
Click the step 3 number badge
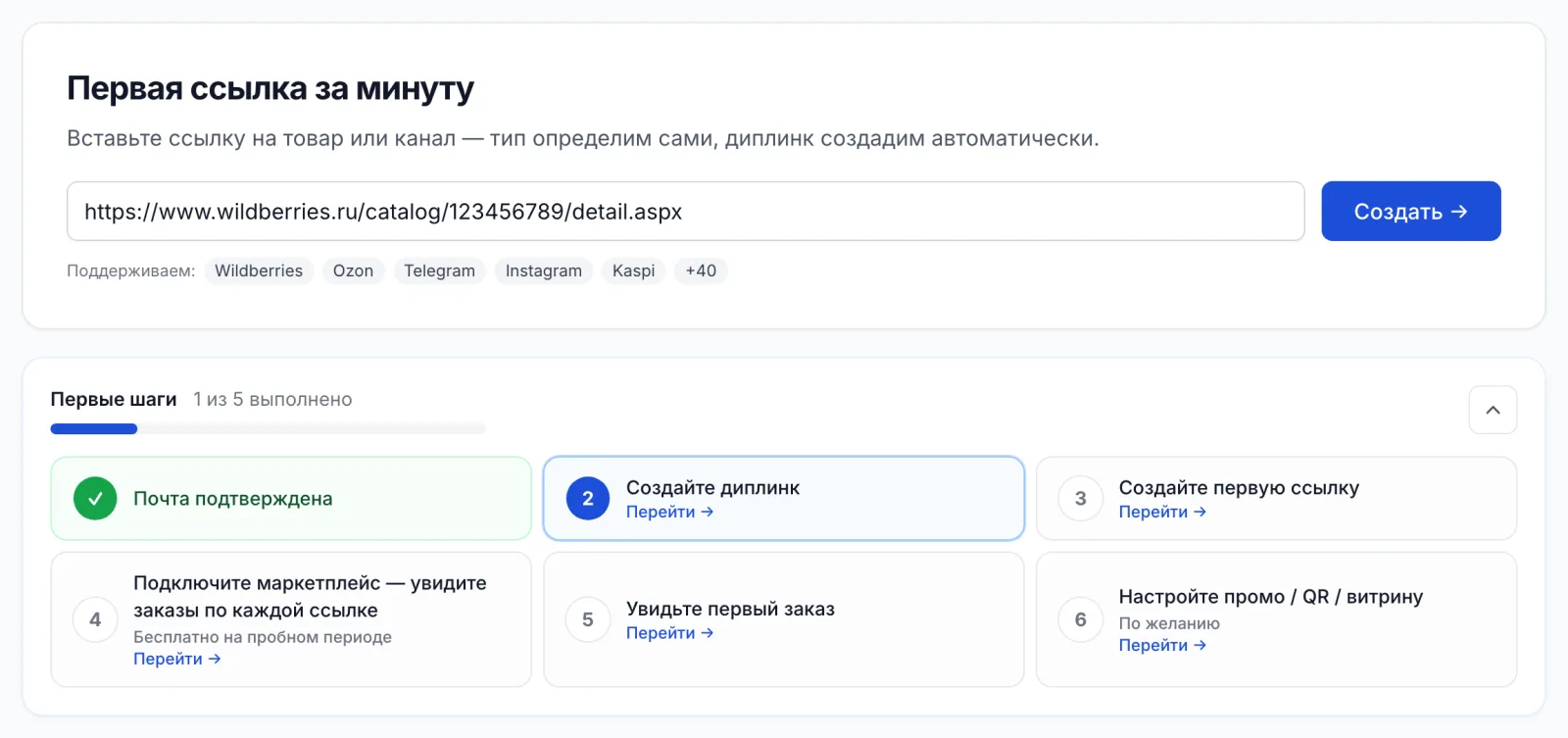[x=1081, y=499]
